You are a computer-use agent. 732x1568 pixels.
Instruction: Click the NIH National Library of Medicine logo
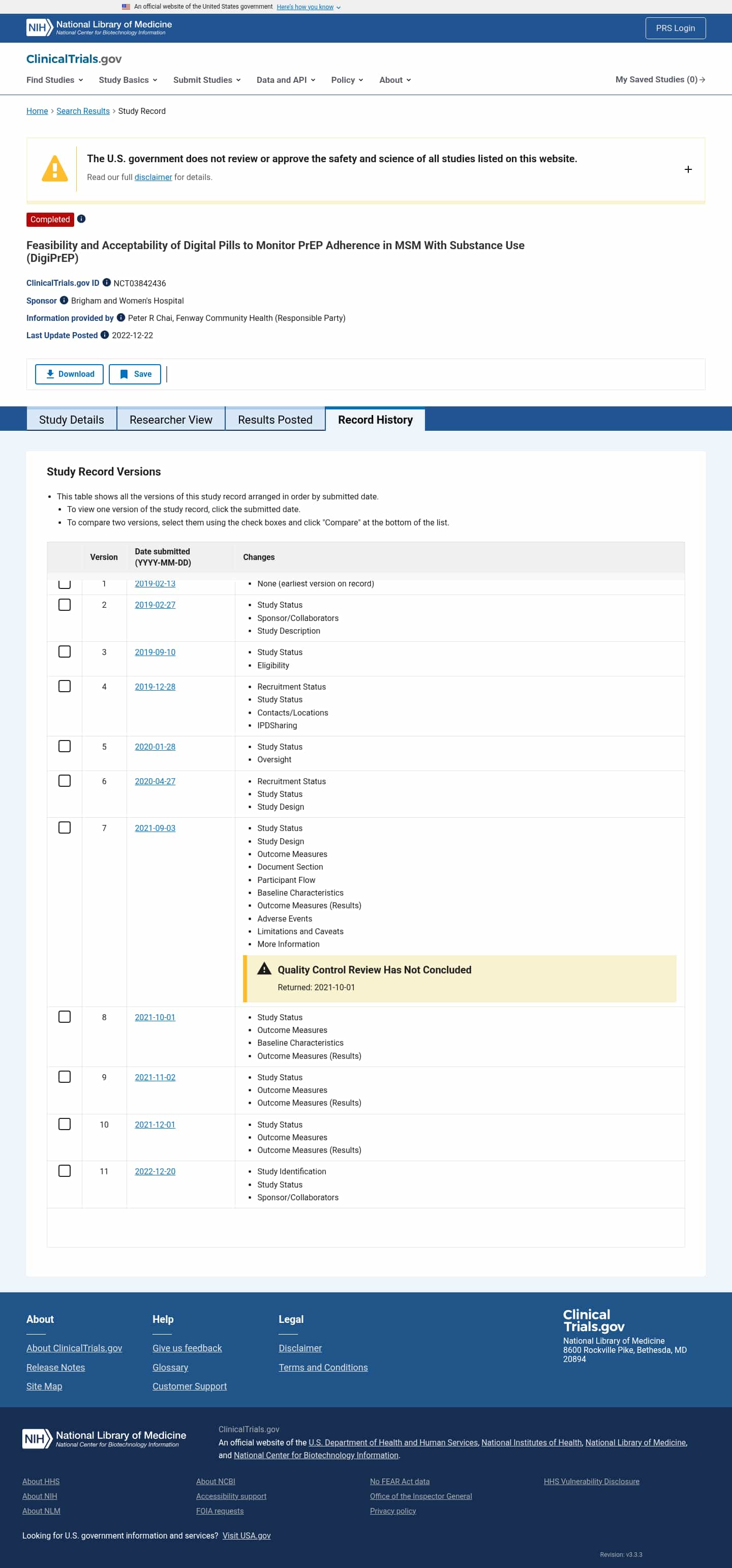click(x=99, y=27)
